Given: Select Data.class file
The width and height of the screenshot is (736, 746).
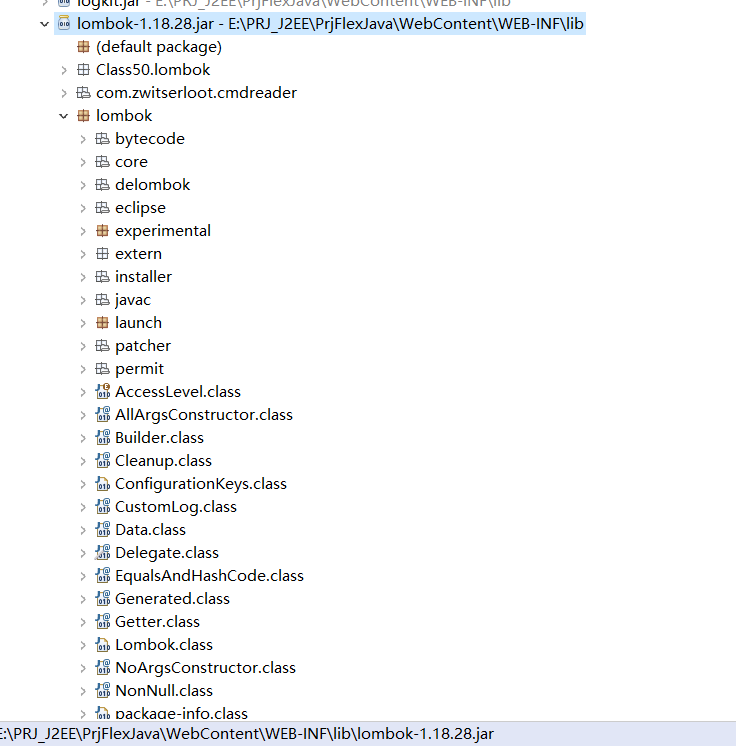Looking at the screenshot, I should (150, 530).
